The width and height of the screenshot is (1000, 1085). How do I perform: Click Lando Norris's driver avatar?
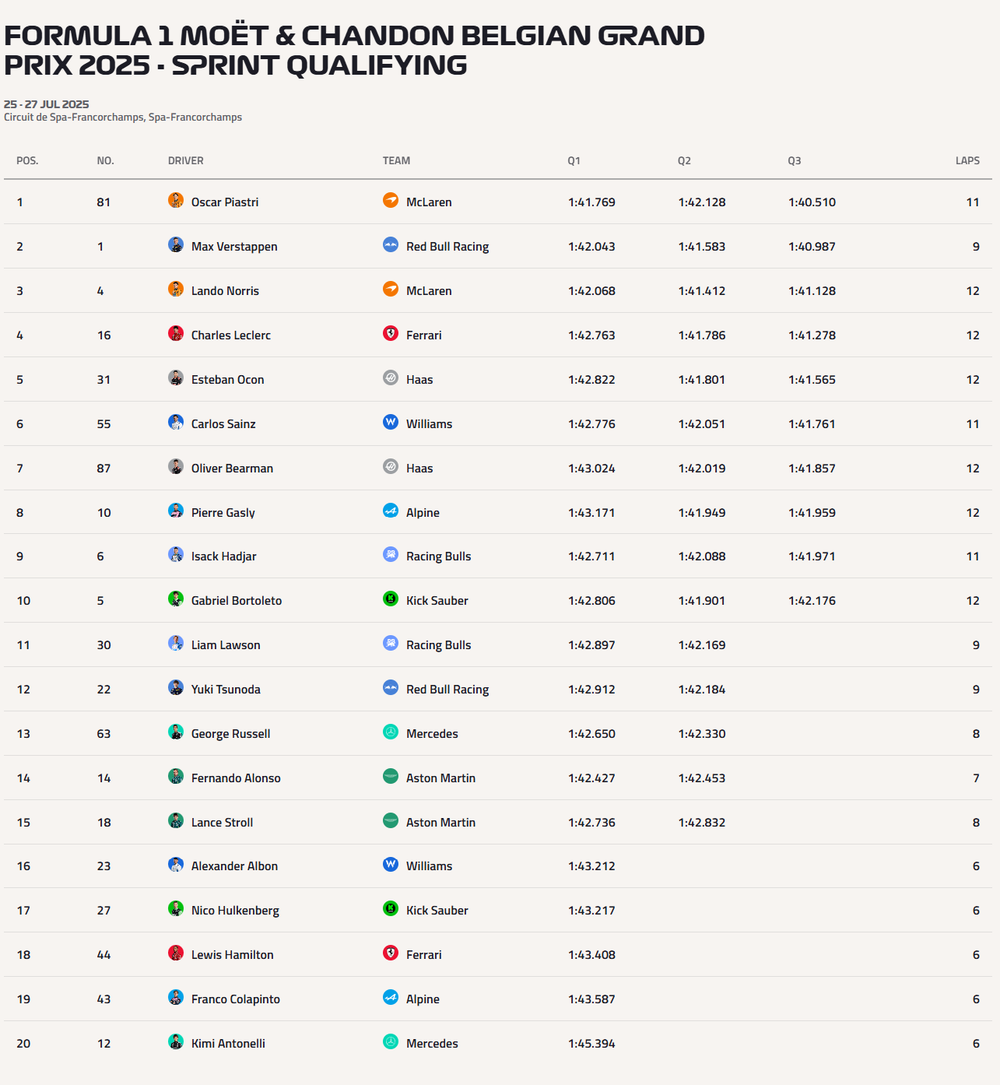[x=176, y=290]
